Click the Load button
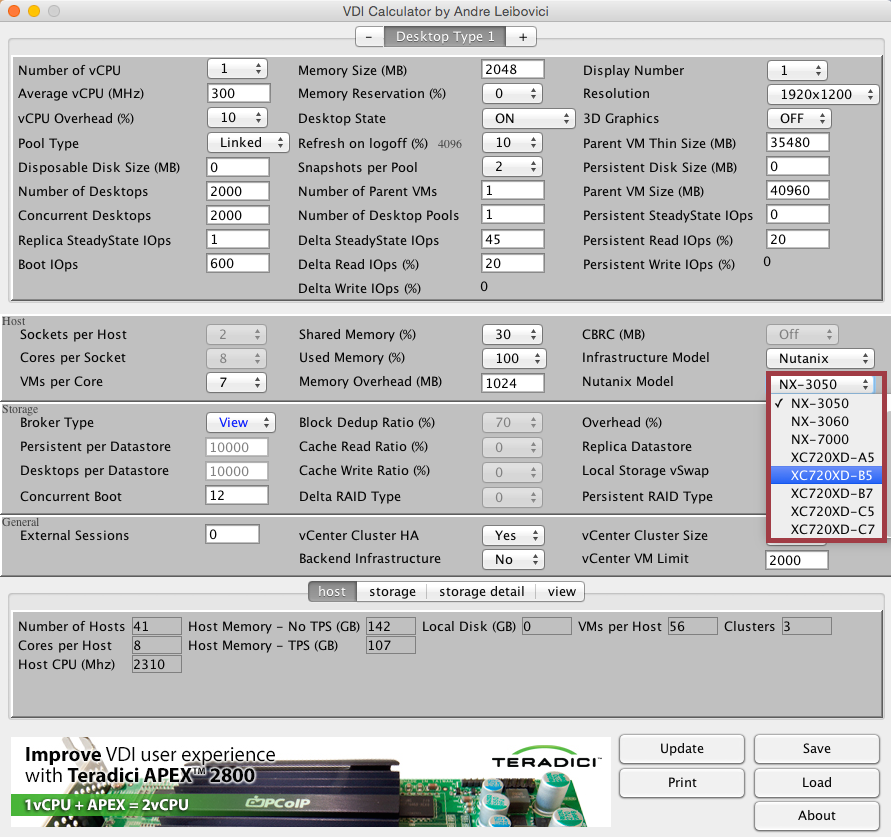891x837 pixels. click(817, 782)
